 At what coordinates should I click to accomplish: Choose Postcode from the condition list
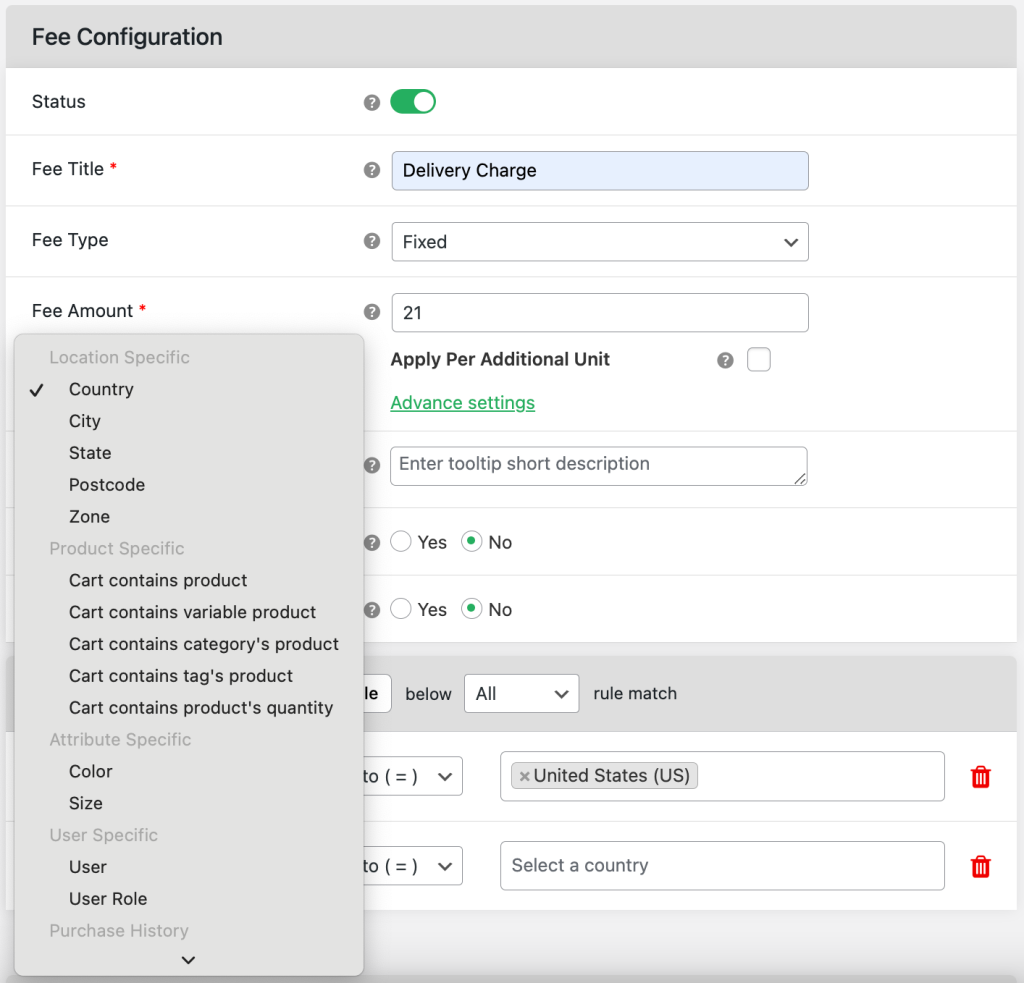tap(107, 485)
